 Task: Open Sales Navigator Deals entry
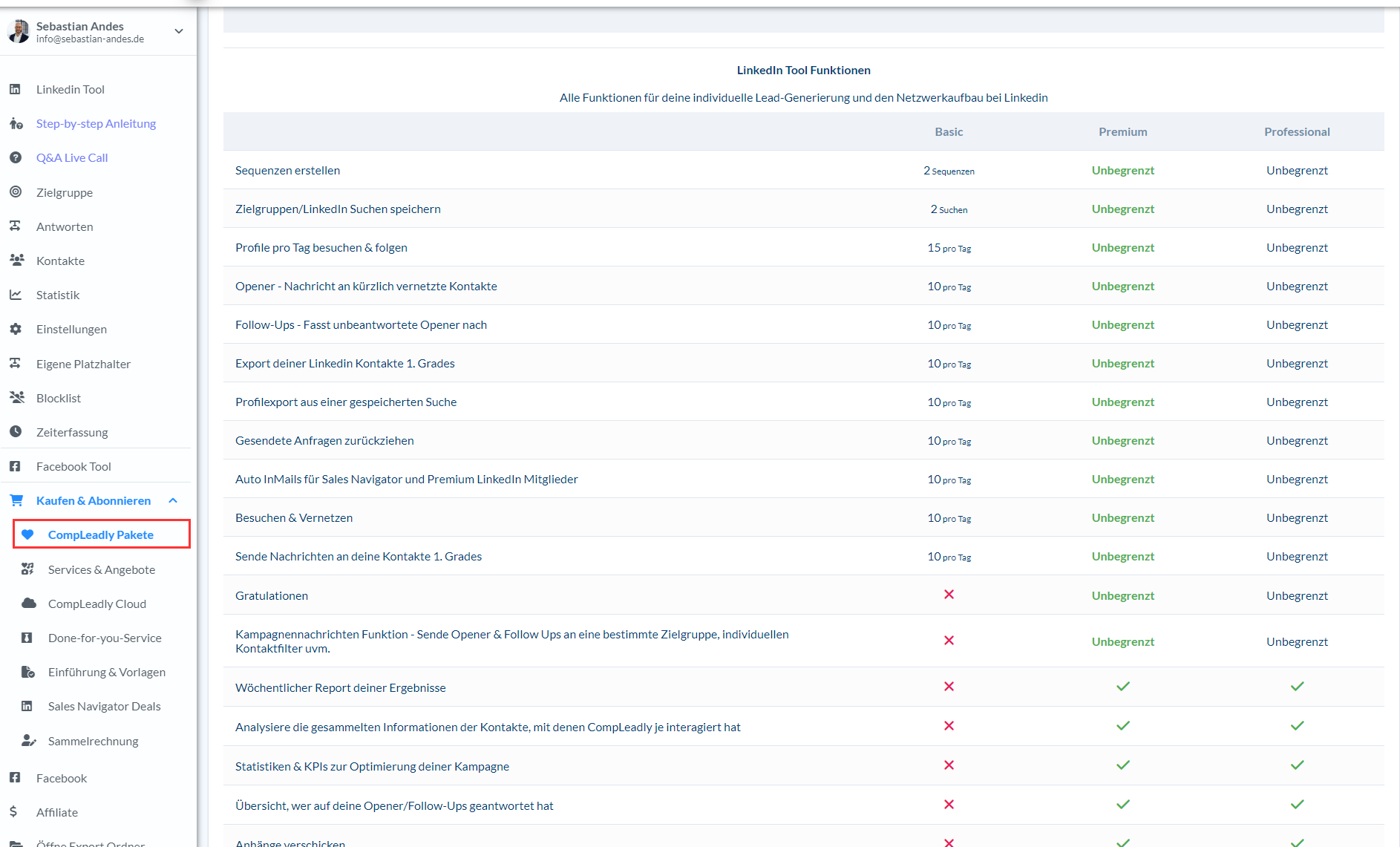[104, 706]
